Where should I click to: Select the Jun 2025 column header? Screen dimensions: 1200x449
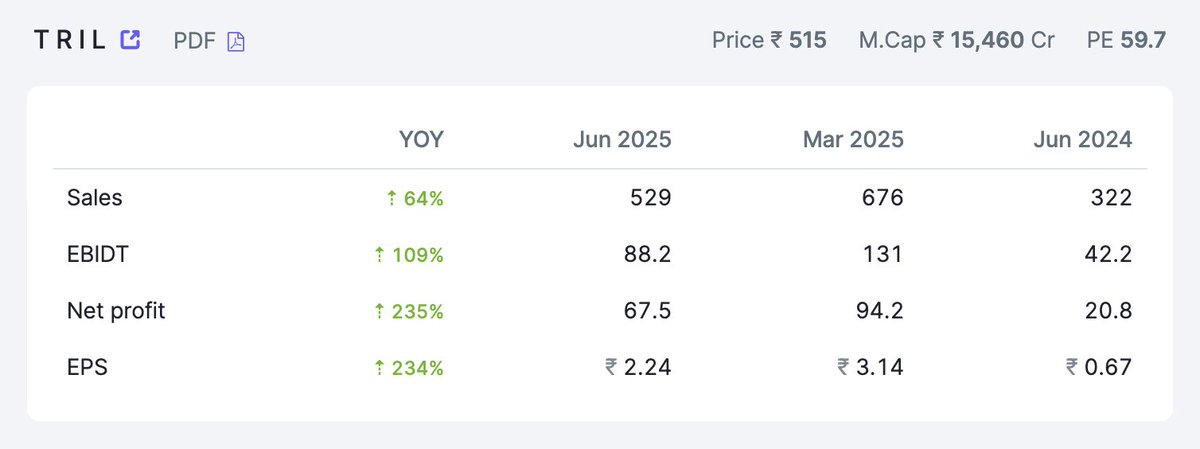(622, 140)
